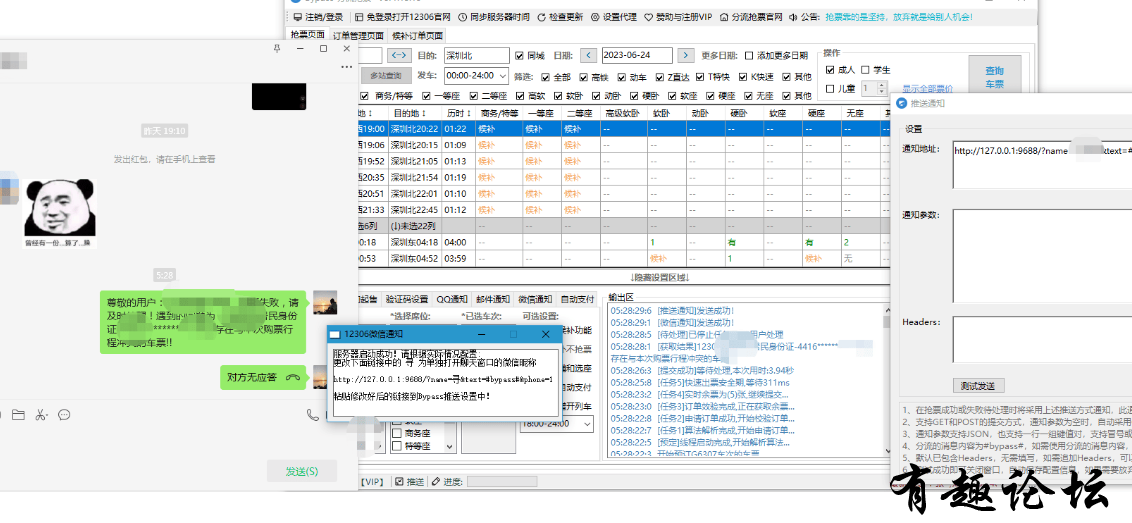Open WeChat send-file folder icon
The width and height of the screenshot is (1132, 523).
point(18,415)
